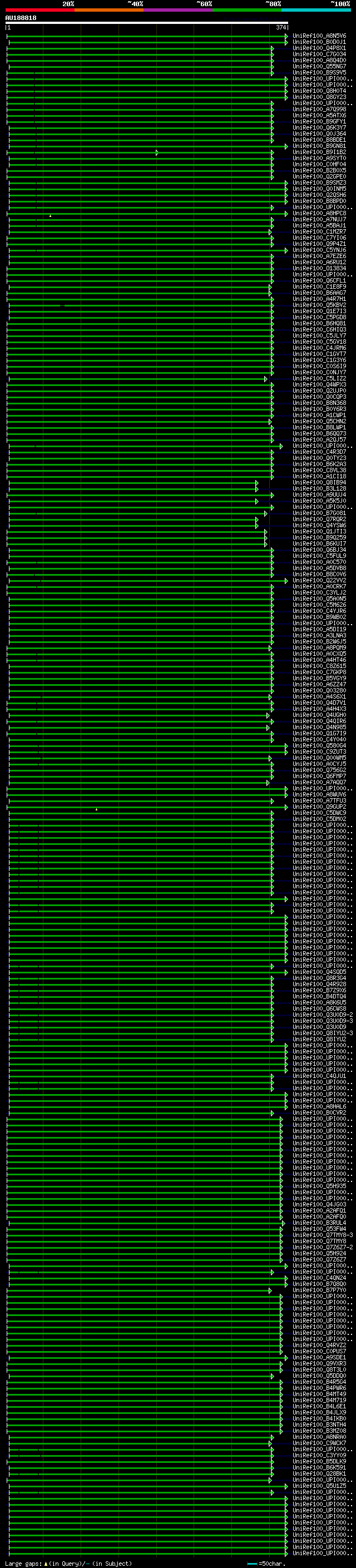The height and width of the screenshot is (1568, 356).
Task: Open hit UniRef100_A4R7H1
Action: point(319,299)
